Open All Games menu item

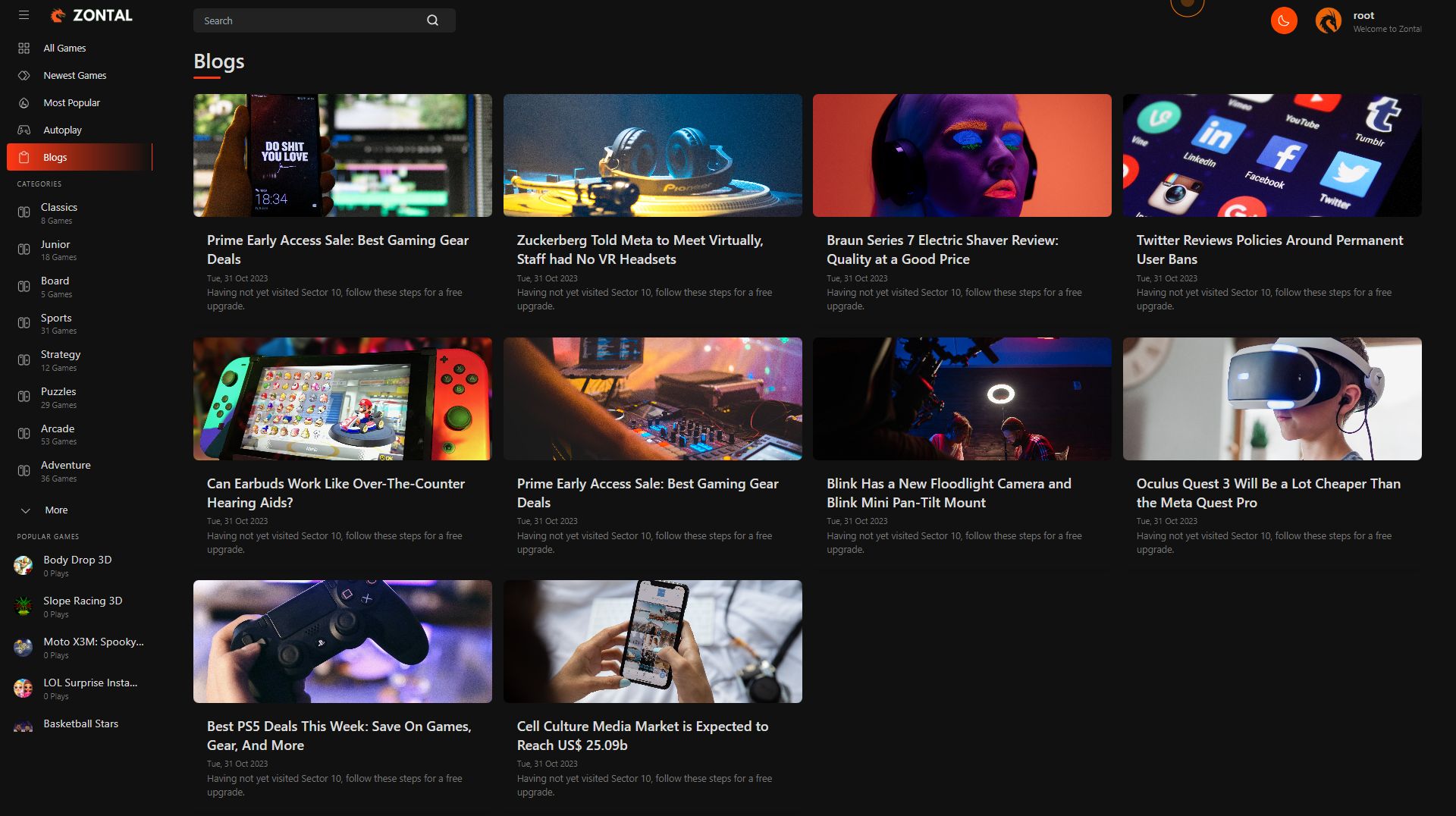click(64, 48)
